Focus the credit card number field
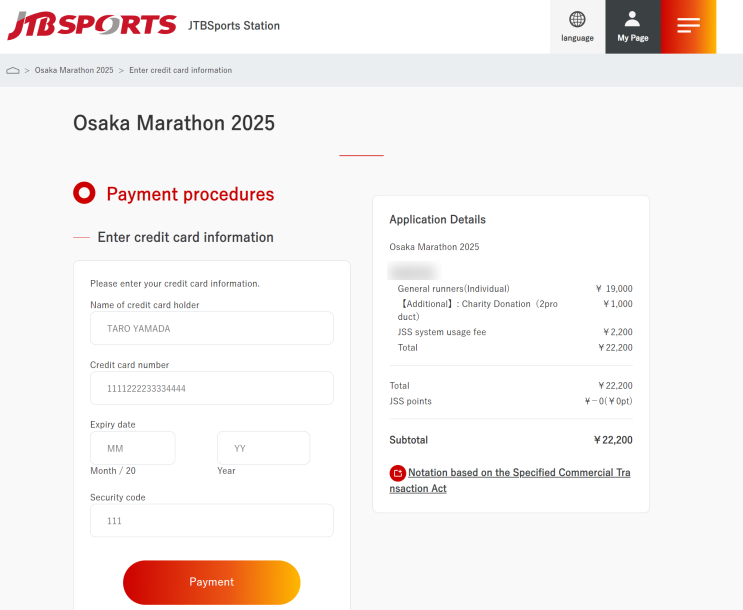Image resolution: width=743 pixels, height=610 pixels. [211, 388]
